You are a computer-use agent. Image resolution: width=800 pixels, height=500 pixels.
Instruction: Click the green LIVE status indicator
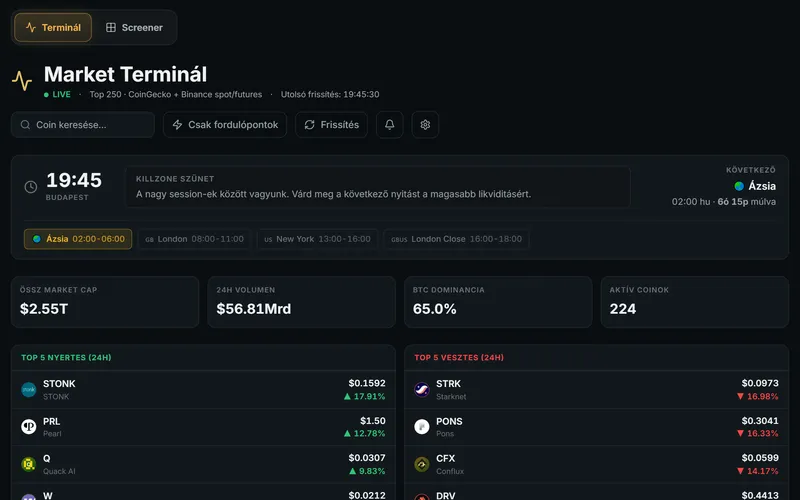tap(57, 94)
